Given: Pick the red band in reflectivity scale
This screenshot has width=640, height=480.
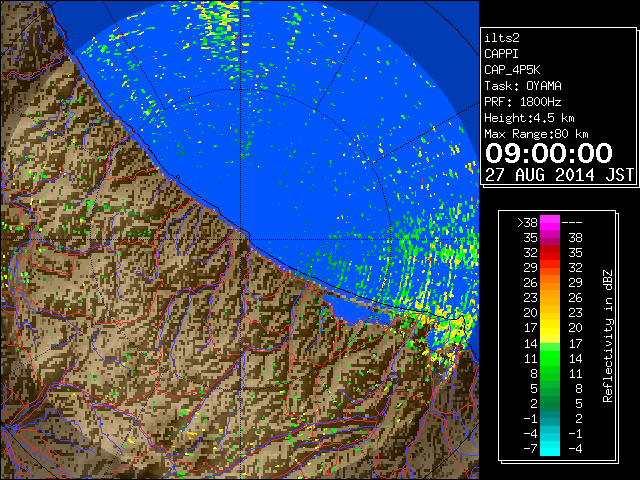Looking at the screenshot, I should click(550, 253).
